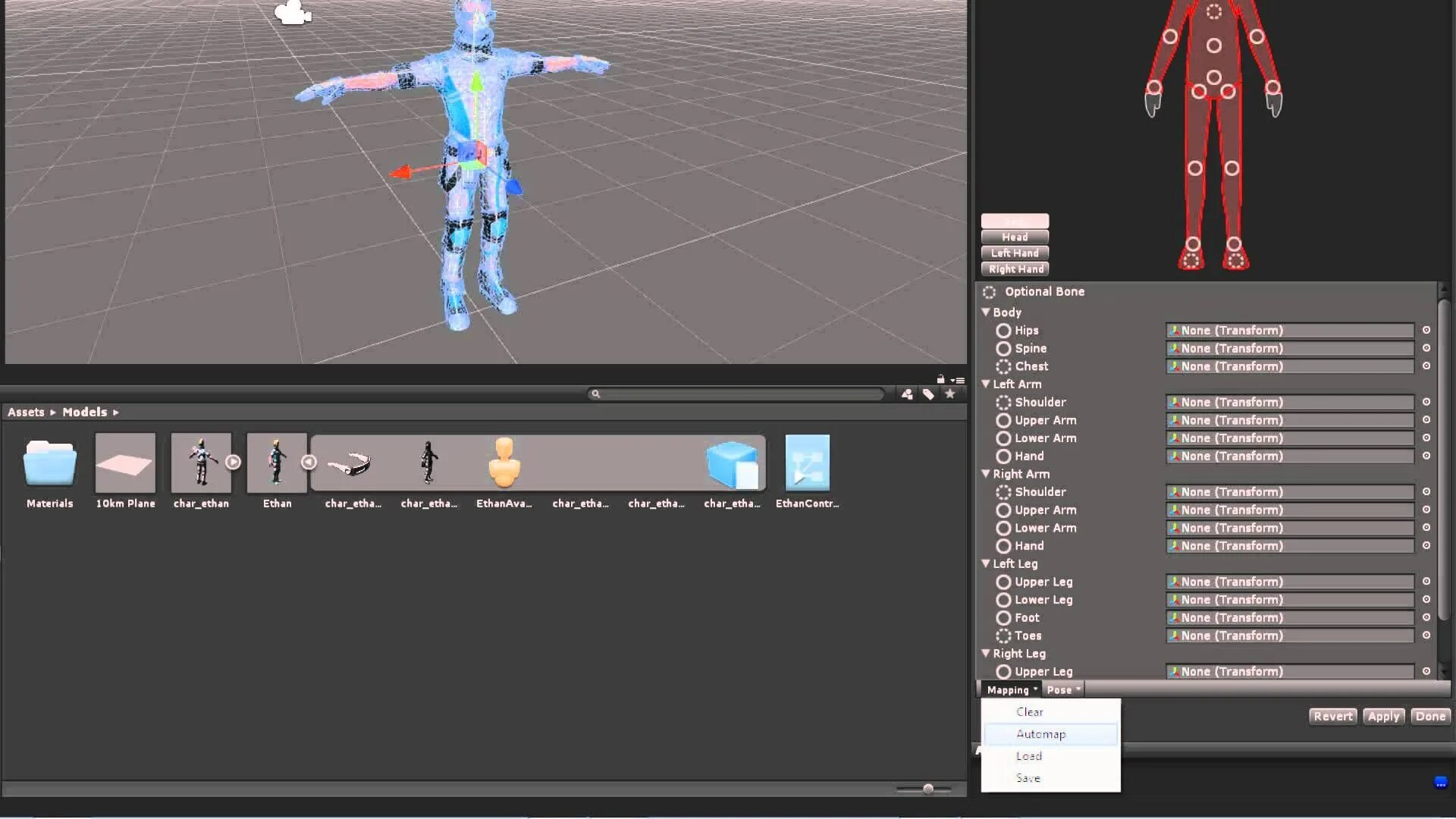Collapse the Left Arm bone group

click(x=986, y=384)
